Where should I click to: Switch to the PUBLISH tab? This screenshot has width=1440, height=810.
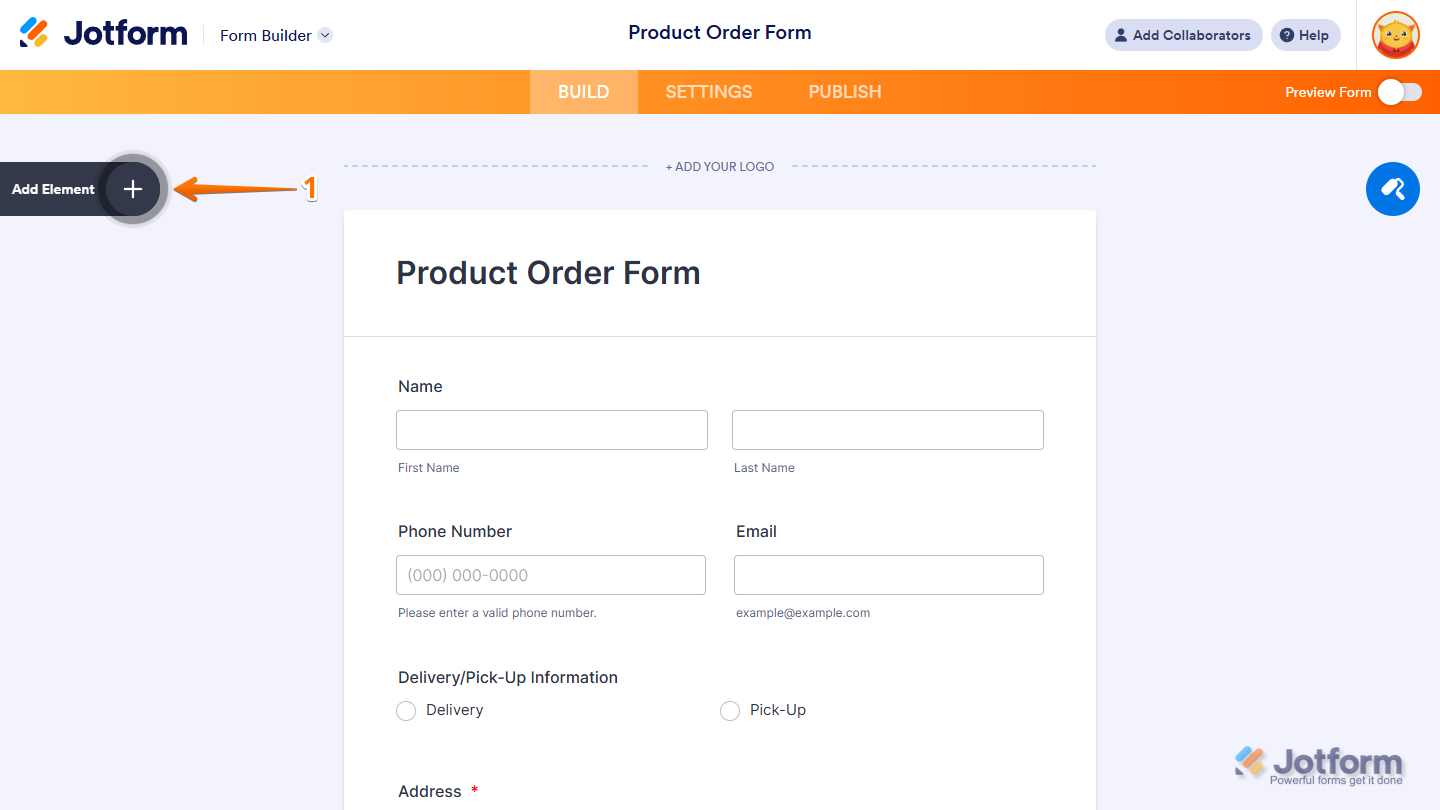[844, 92]
